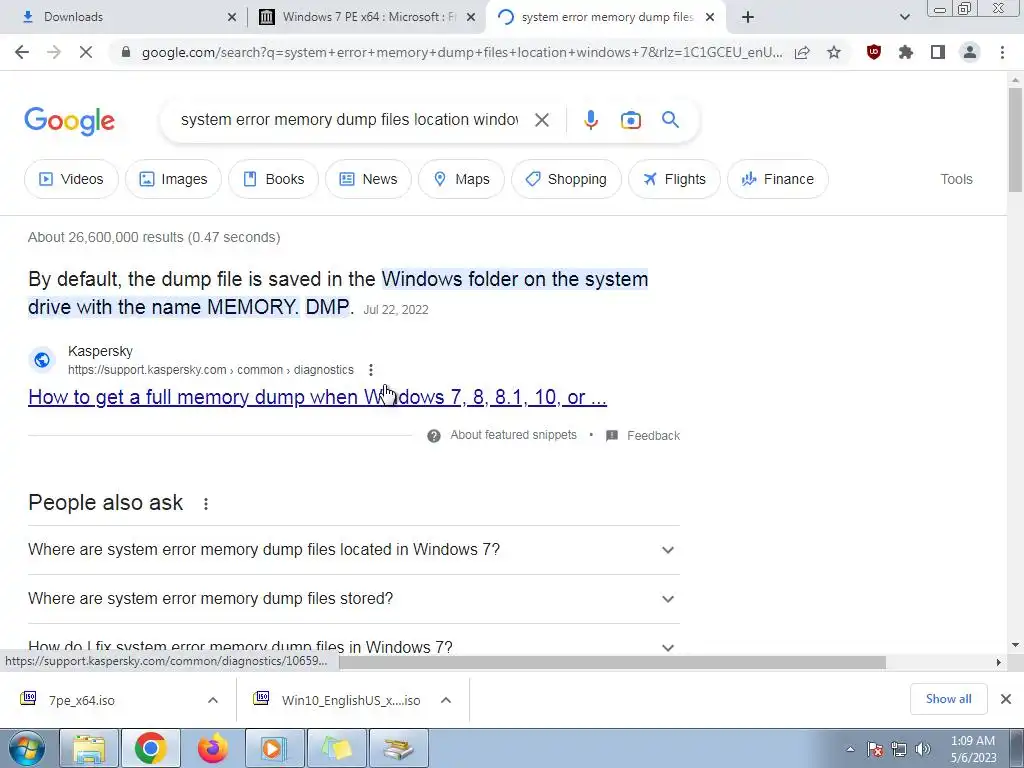Show all downloads
This screenshot has width=1024, height=768.
coord(948,699)
